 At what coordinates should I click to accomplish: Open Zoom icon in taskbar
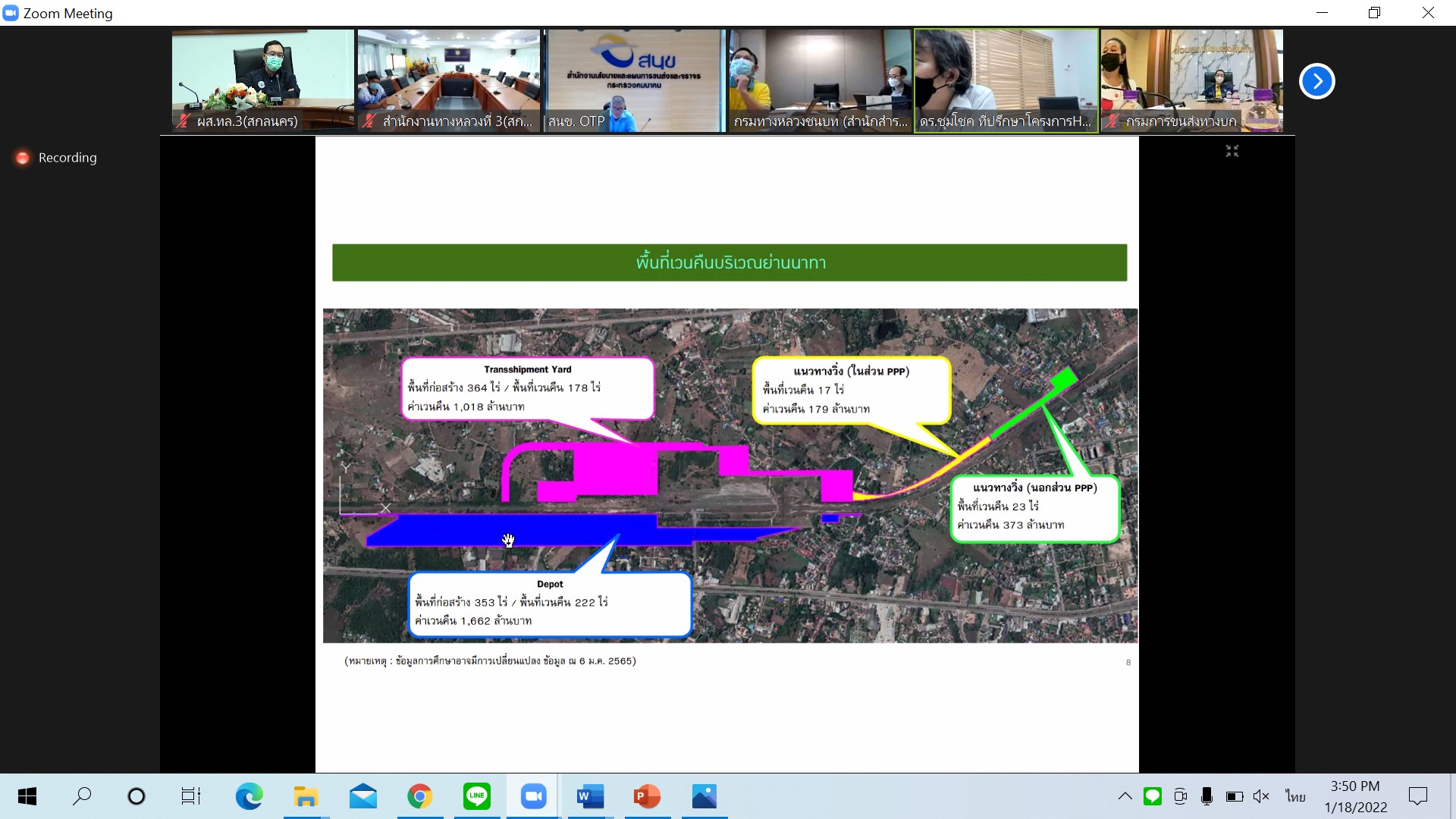533,796
